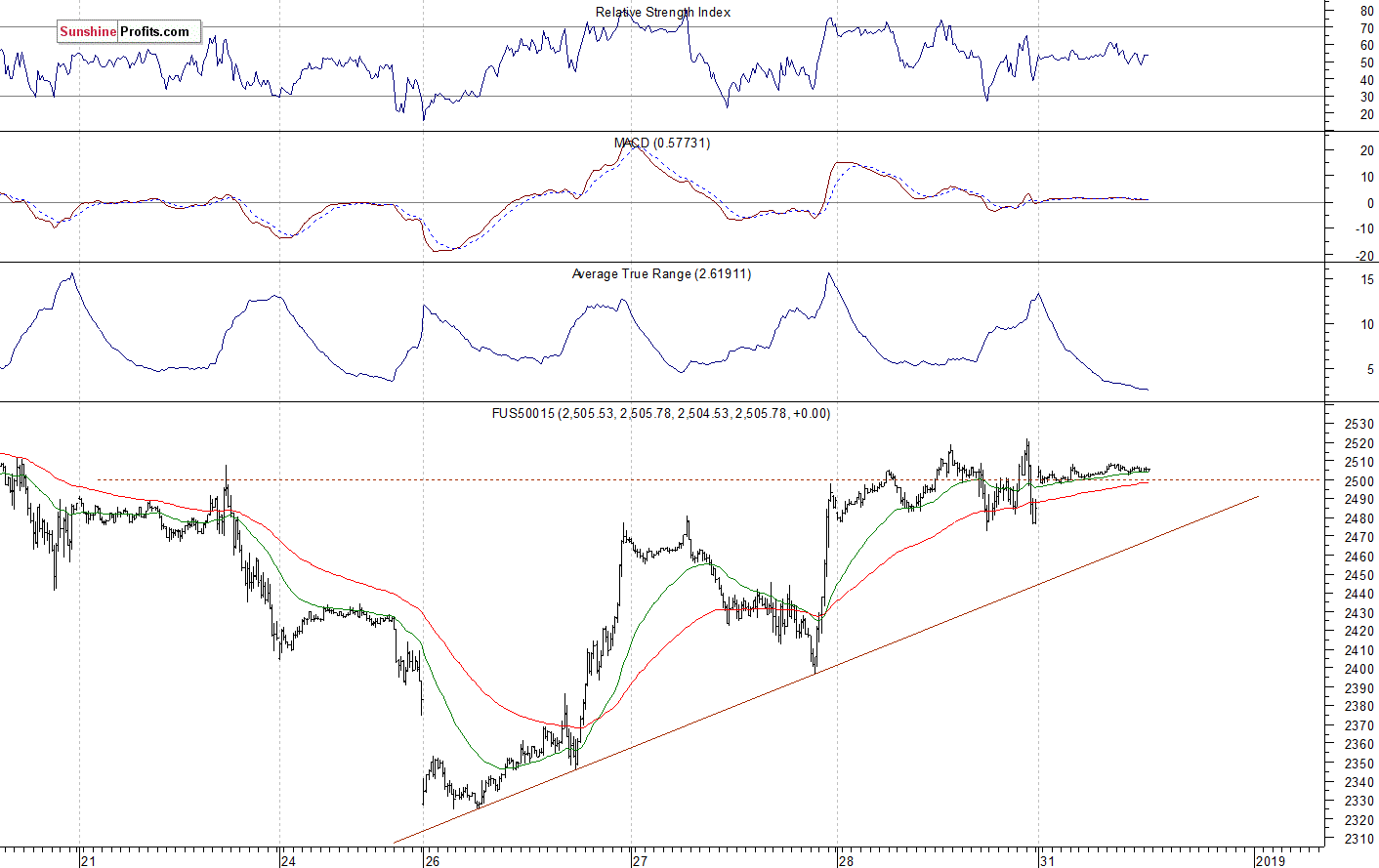The height and width of the screenshot is (868, 1379).
Task: Click price level 2310 on price axis
Action: point(1359,840)
